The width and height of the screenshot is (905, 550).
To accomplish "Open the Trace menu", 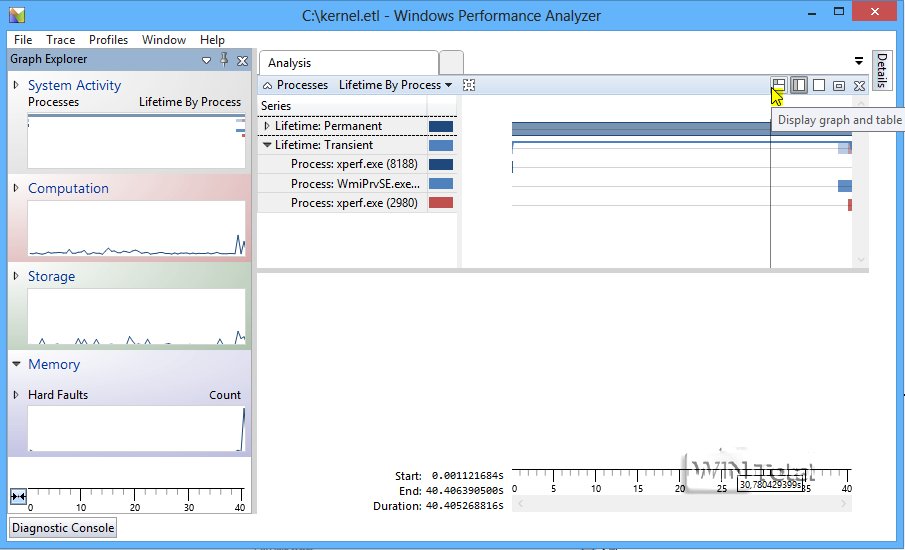I will (60, 40).
